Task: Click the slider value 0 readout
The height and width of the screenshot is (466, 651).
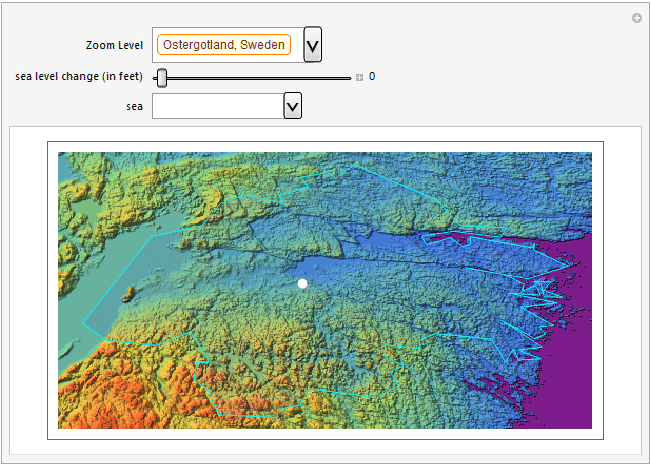Action: (372, 77)
